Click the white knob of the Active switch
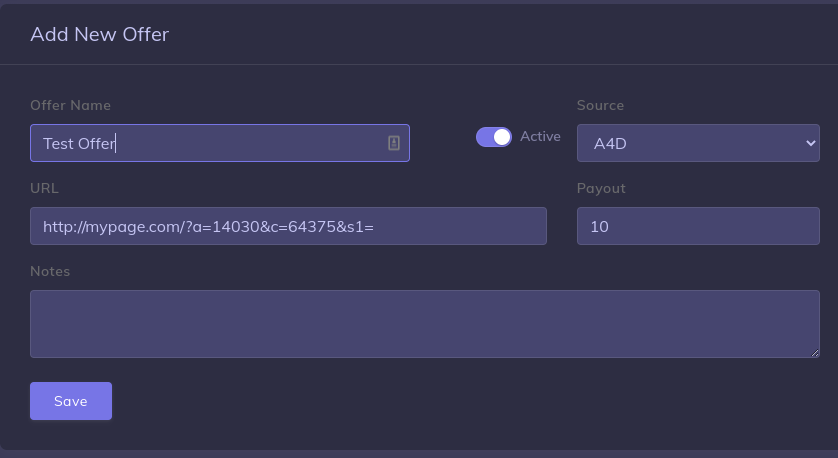The width and height of the screenshot is (838, 458). [502, 137]
